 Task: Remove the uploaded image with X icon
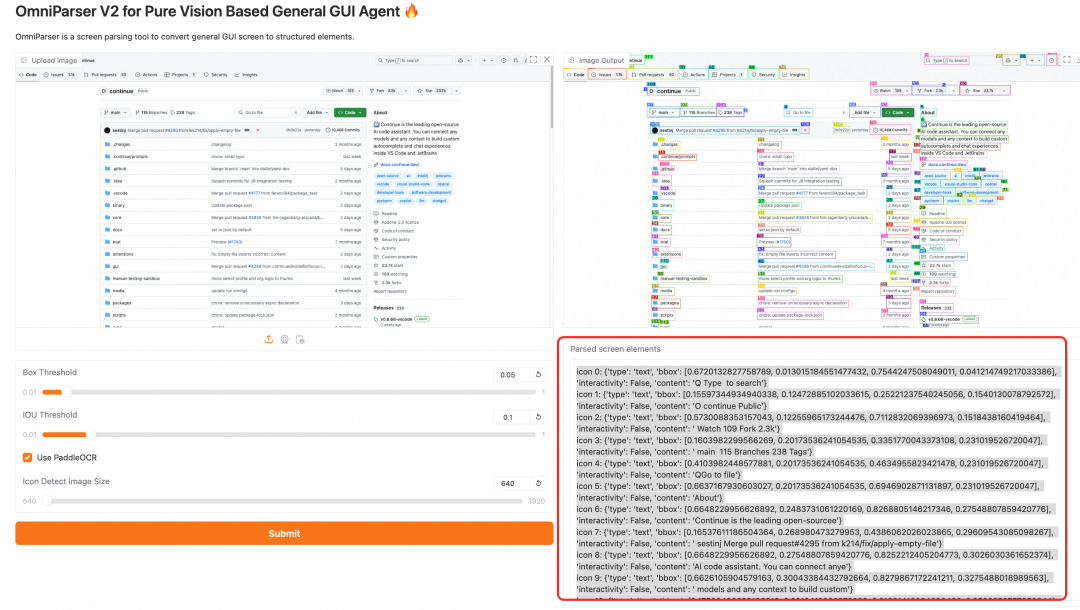[548, 60]
